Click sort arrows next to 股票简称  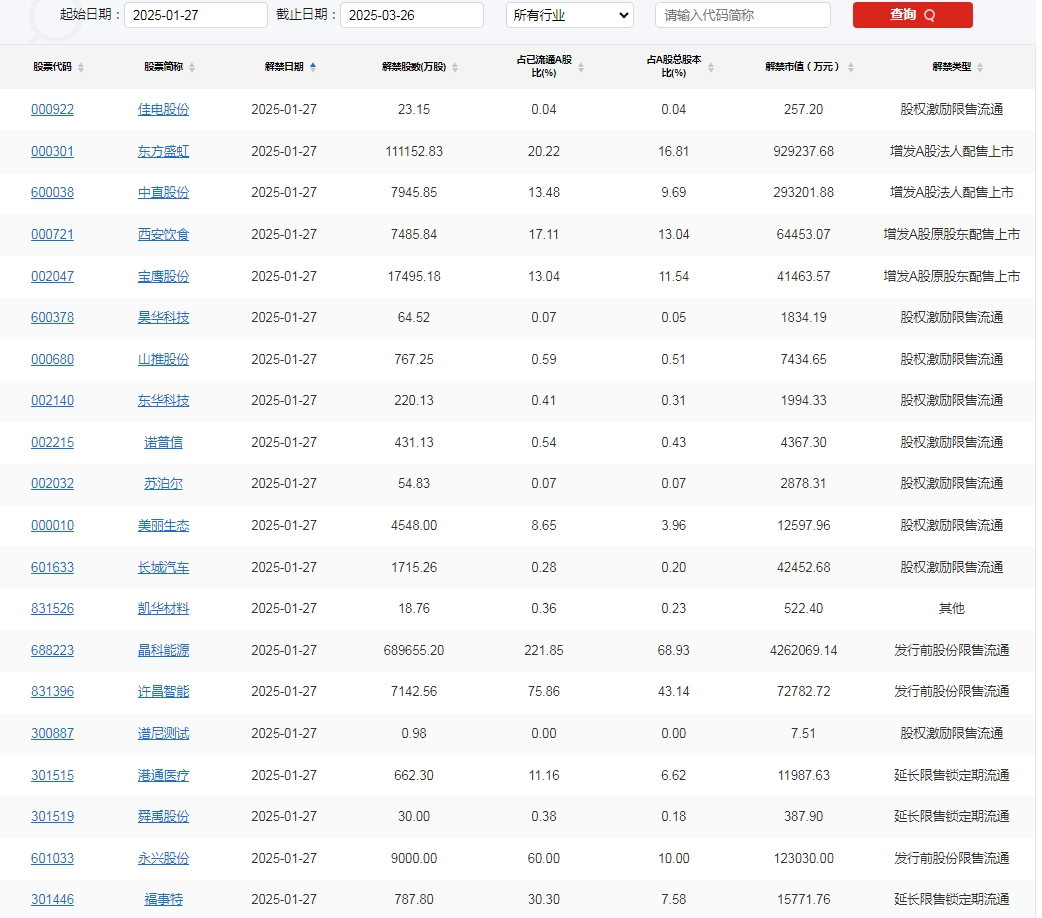tap(192, 68)
